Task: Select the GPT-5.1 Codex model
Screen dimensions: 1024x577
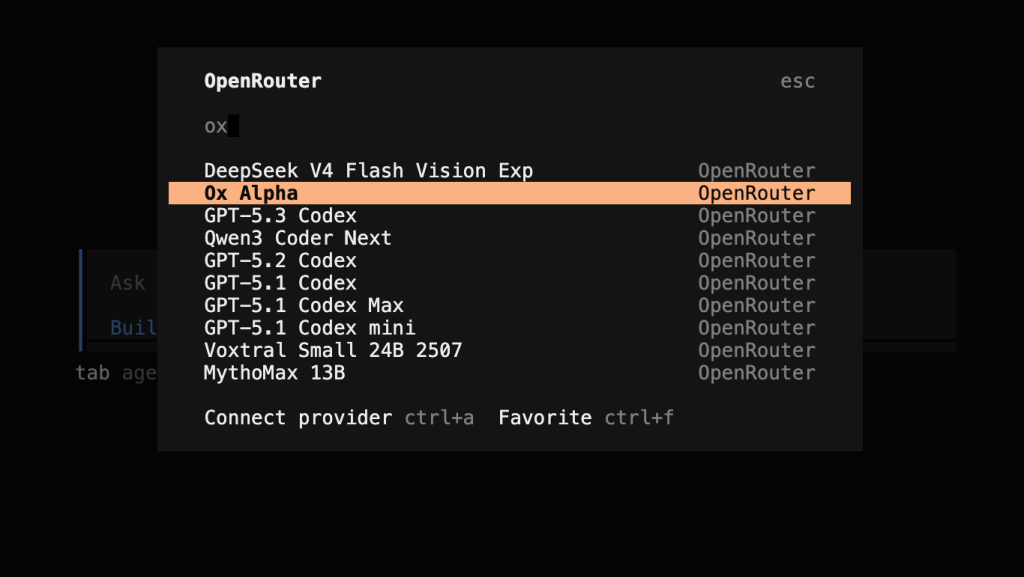Action: click(509, 283)
